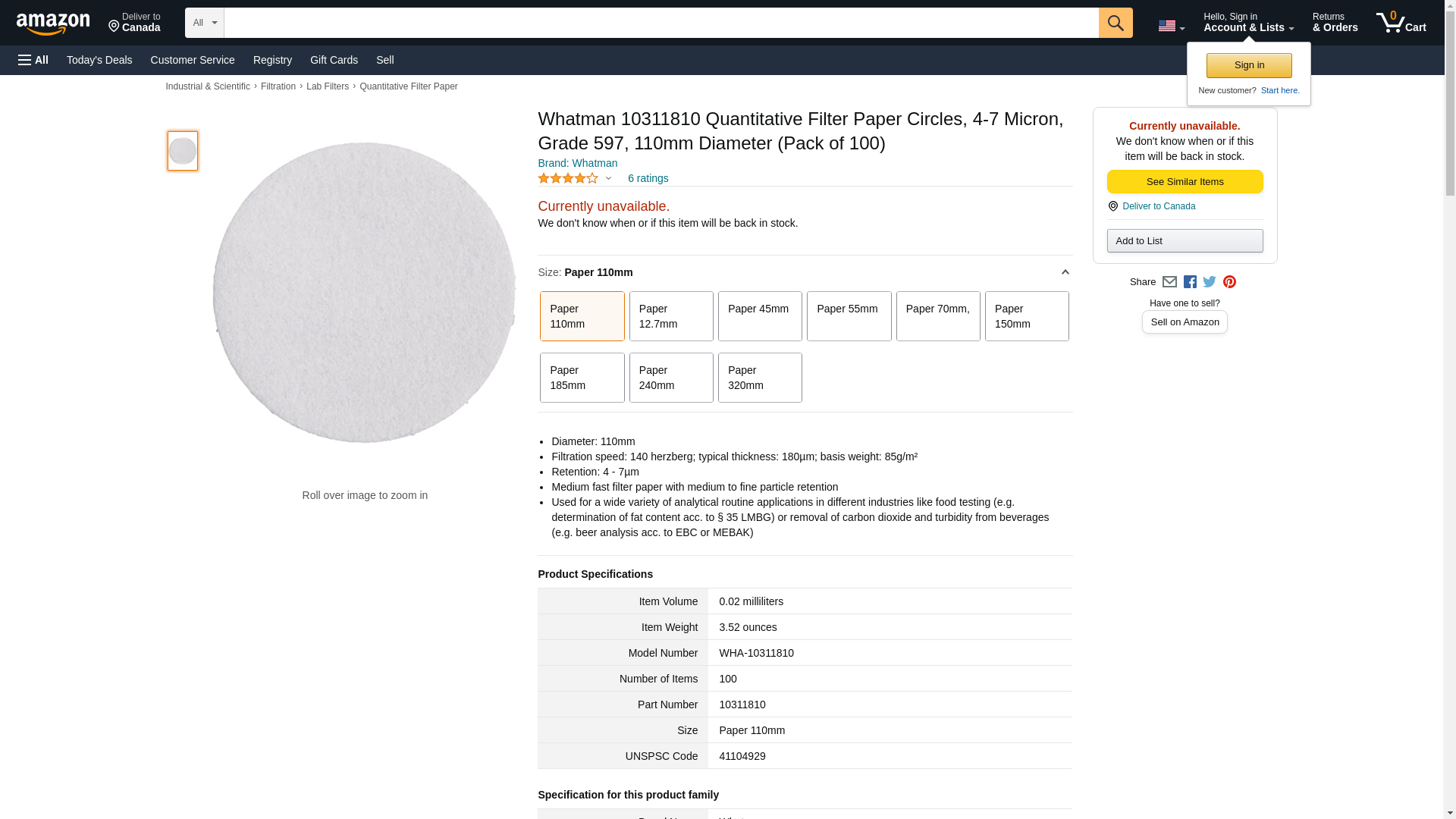This screenshot has height=819, width=1456.
Task: Focus the Amazon search input field
Action: (661, 23)
